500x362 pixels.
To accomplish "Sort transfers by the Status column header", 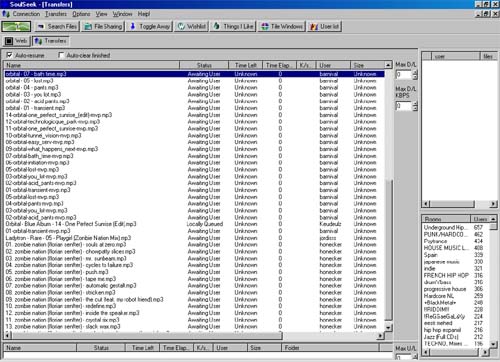I will click(x=204, y=65).
